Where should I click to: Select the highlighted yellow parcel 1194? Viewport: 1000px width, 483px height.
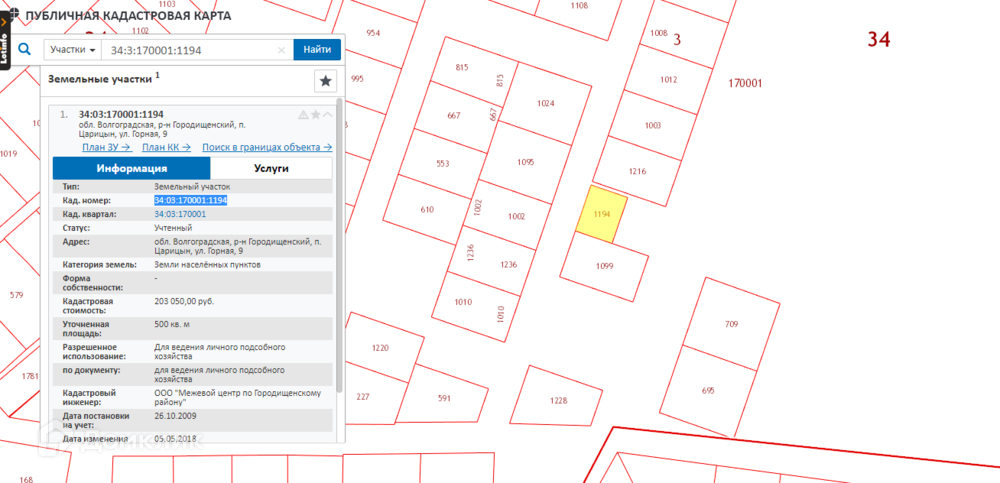pos(601,214)
